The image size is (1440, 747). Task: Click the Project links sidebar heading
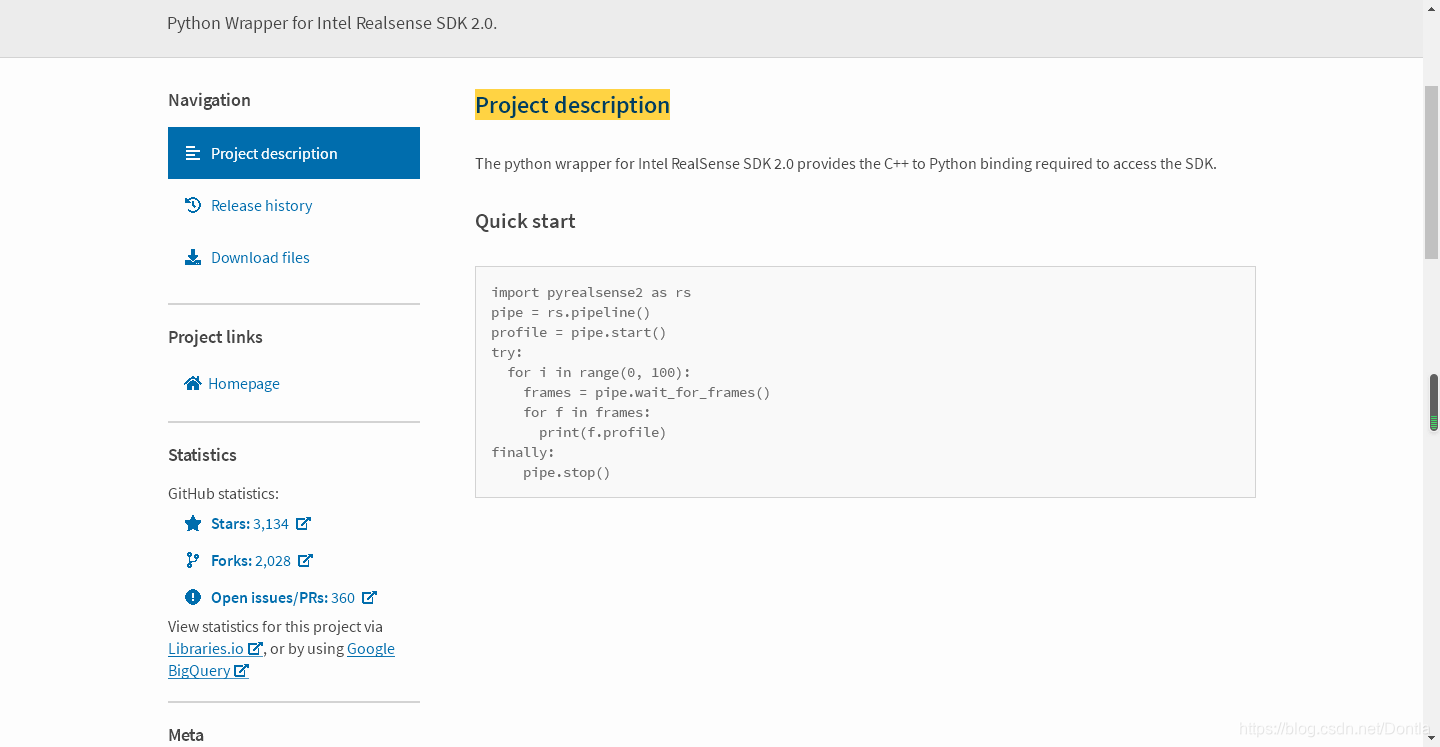(x=215, y=337)
